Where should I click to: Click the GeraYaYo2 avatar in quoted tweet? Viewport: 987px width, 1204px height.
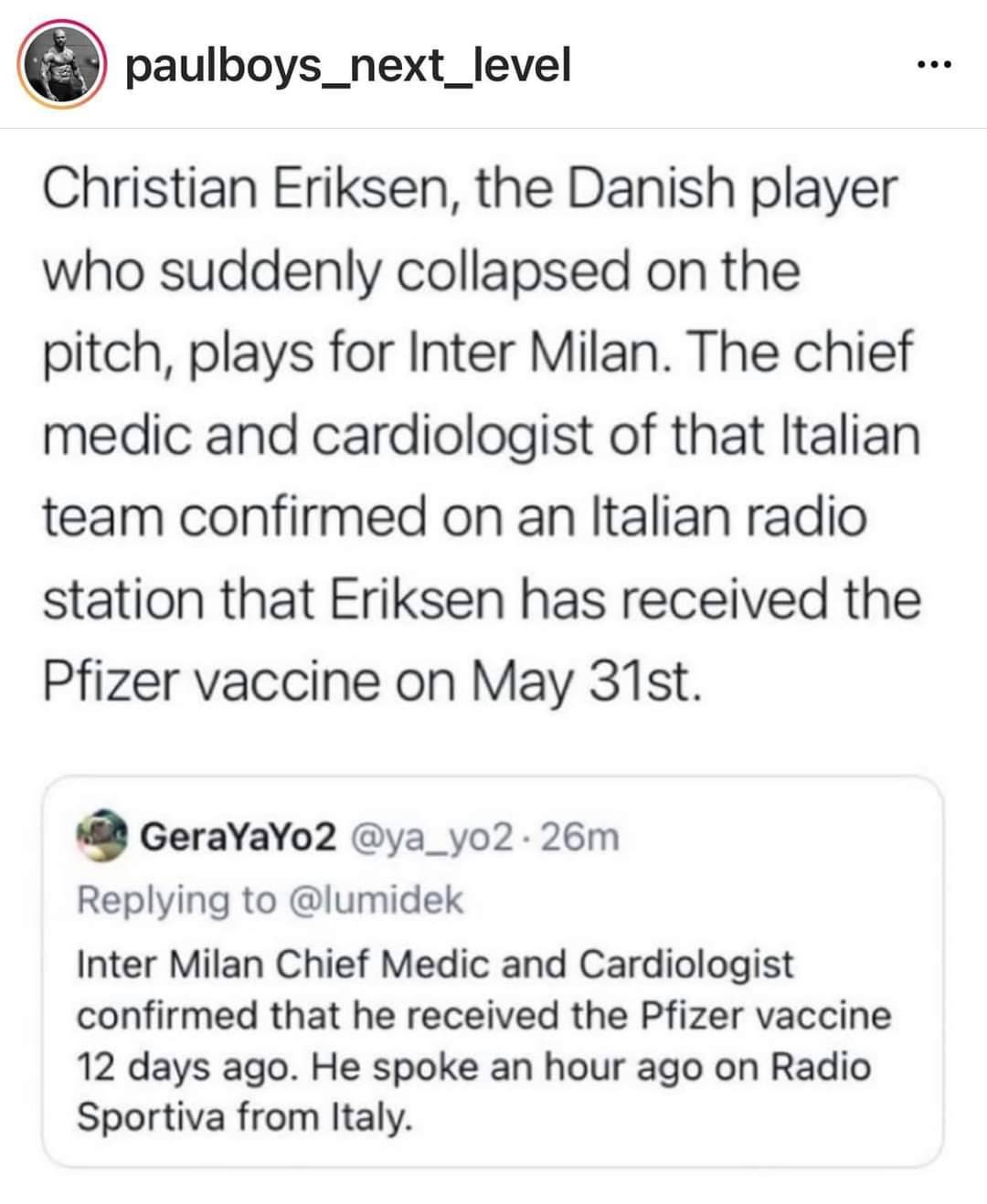101,836
